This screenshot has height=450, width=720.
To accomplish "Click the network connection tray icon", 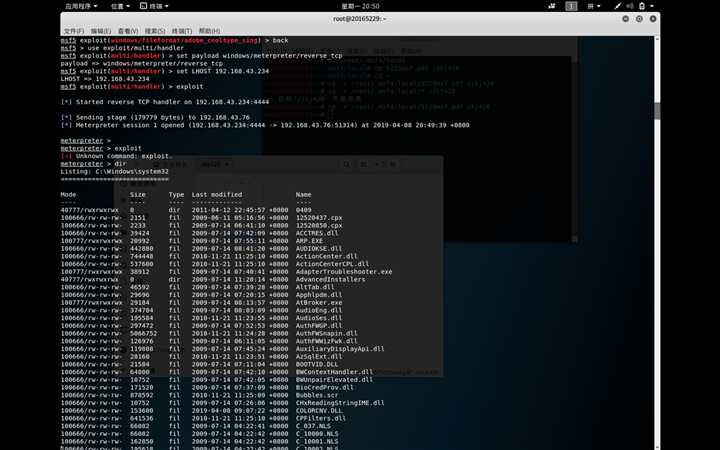I will click(618, 6).
